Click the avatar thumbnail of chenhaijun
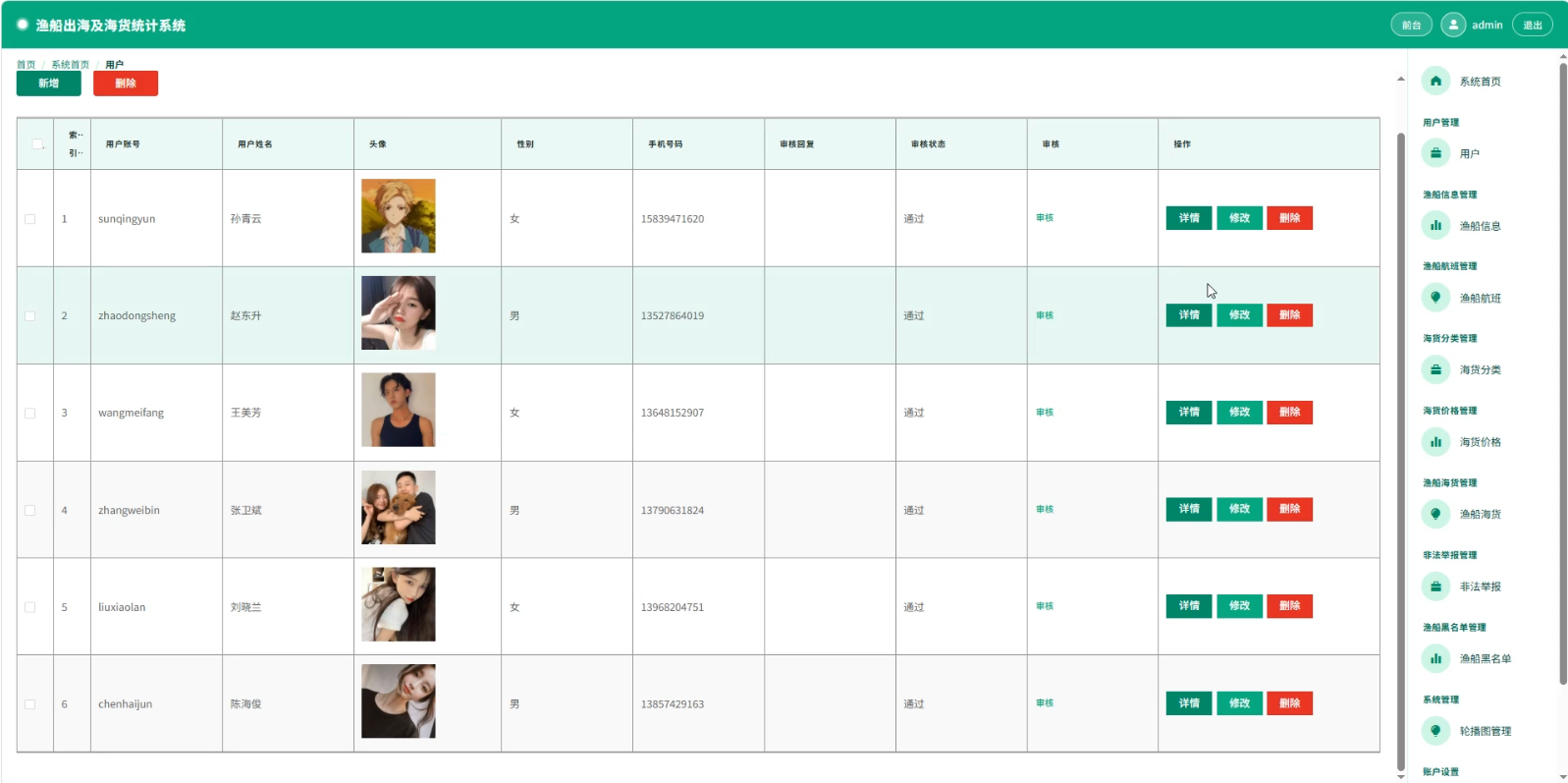 399,701
